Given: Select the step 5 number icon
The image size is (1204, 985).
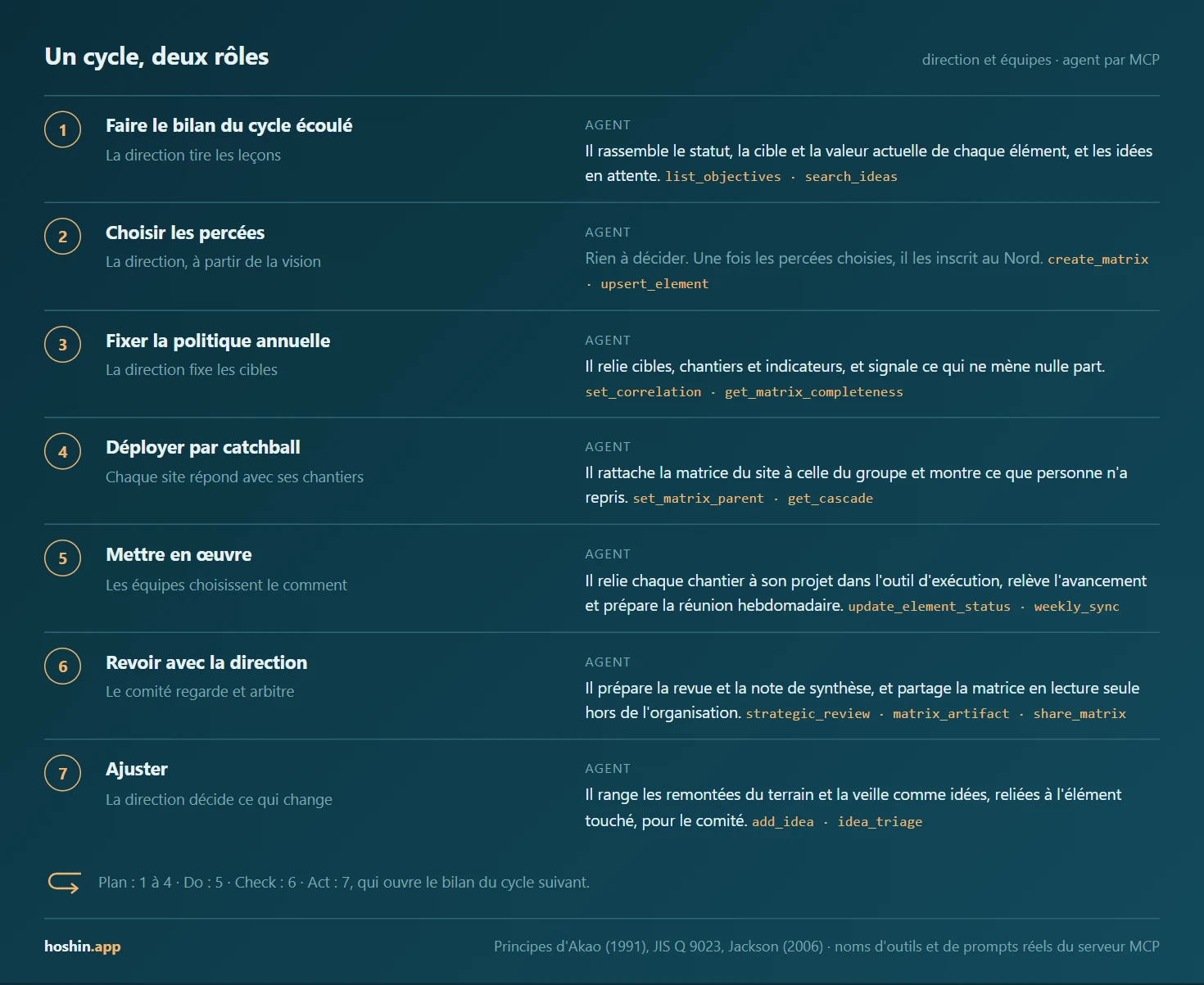Looking at the screenshot, I should coord(62,558).
